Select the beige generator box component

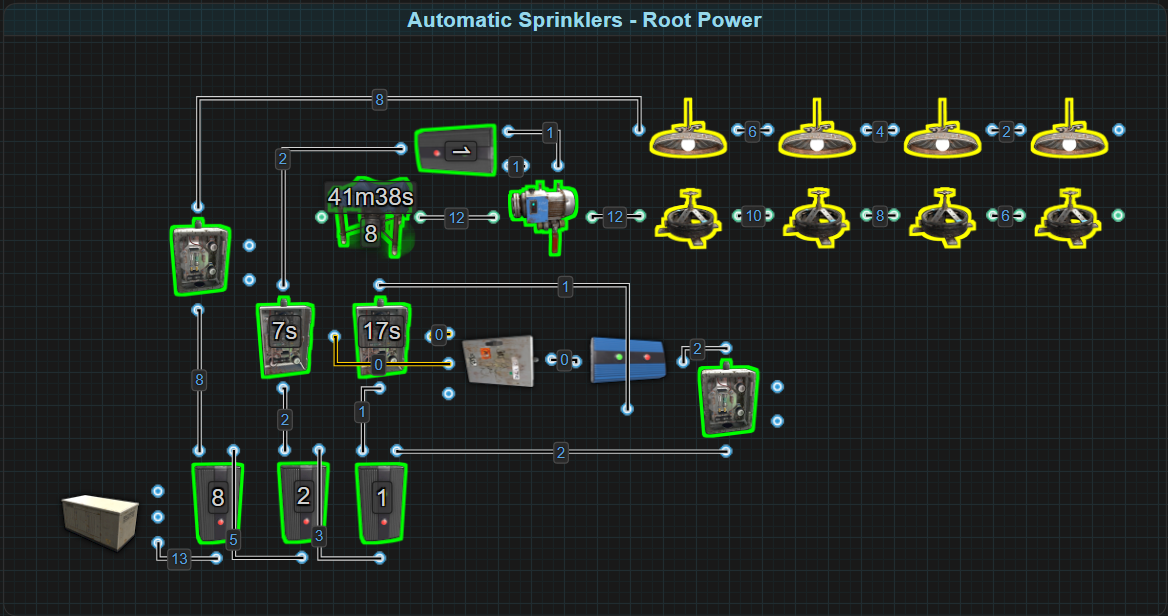coord(100,523)
